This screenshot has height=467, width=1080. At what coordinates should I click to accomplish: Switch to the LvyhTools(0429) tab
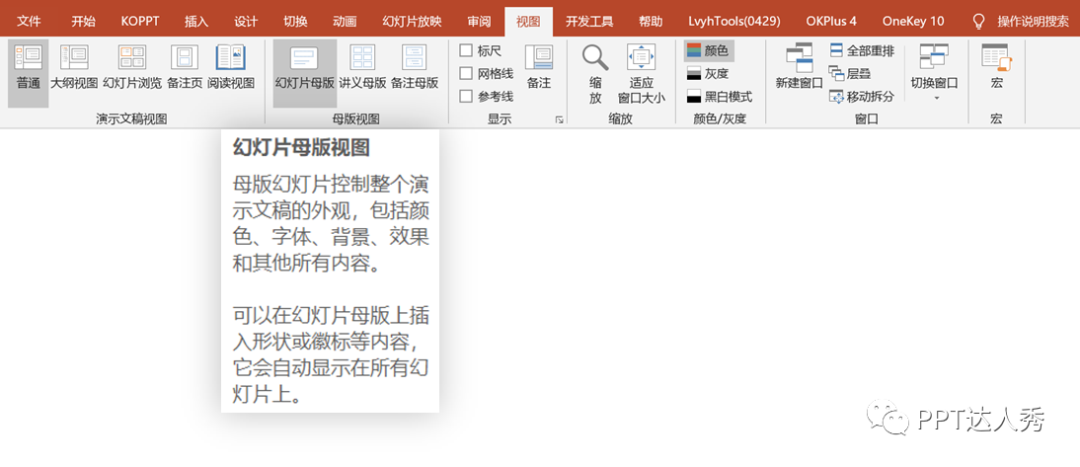(734, 21)
